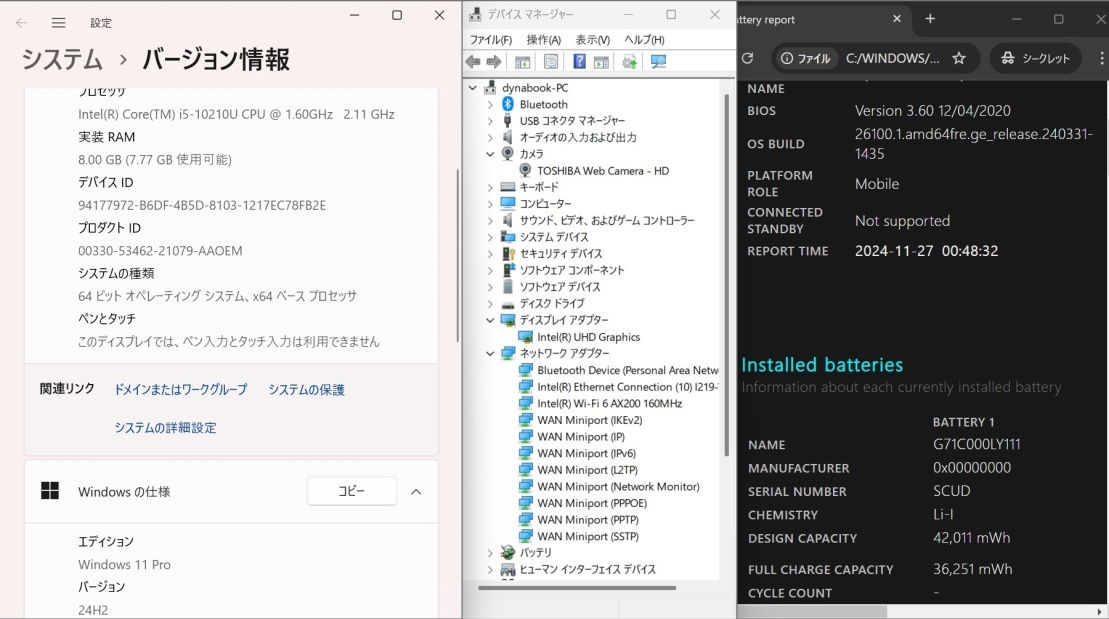This screenshot has height=619, width=1109.
Task: Click the product ID 00330-53462-21079-AAOEM
Action: (160, 250)
